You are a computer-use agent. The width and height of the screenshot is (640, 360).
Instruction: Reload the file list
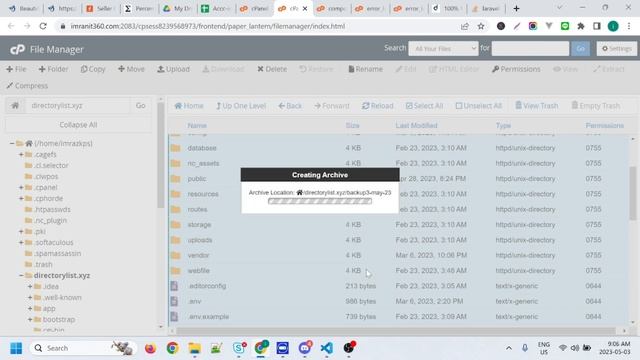[x=378, y=106]
